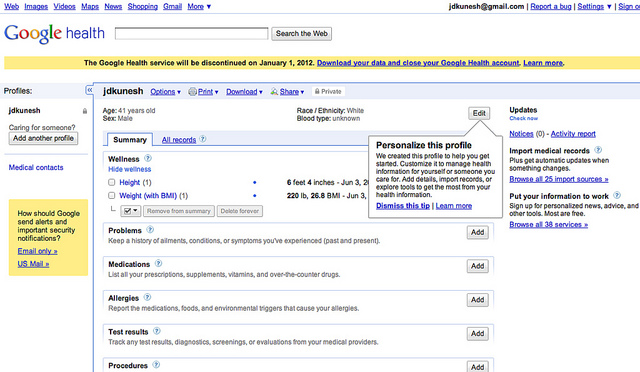Click the help icon next to Wellness
Image resolution: width=640 pixels, height=372 pixels.
[x=148, y=158]
